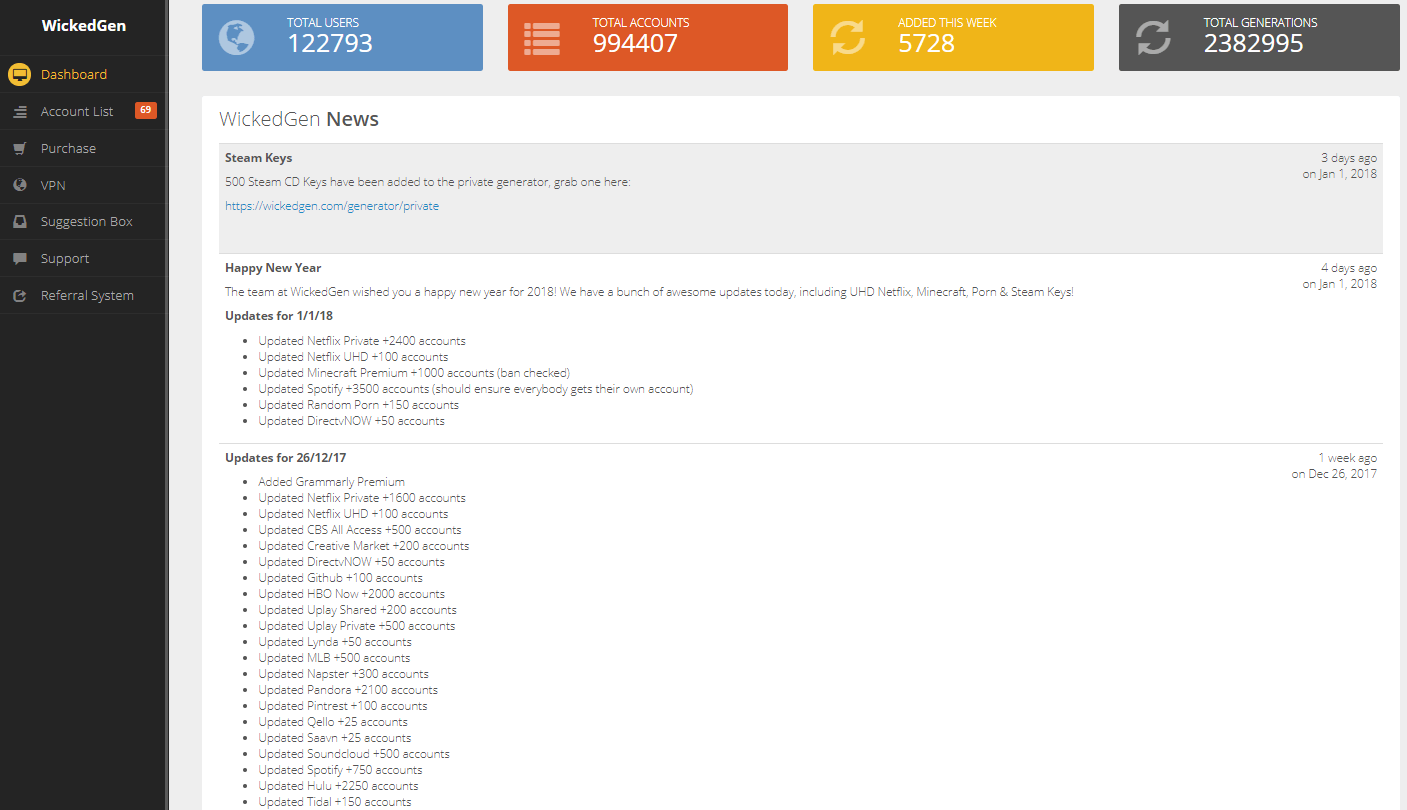Image resolution: width=1407 pixels, height=810 pixels.
Task: Click the Happy New Year news title
Action: [x=273, y=268]
